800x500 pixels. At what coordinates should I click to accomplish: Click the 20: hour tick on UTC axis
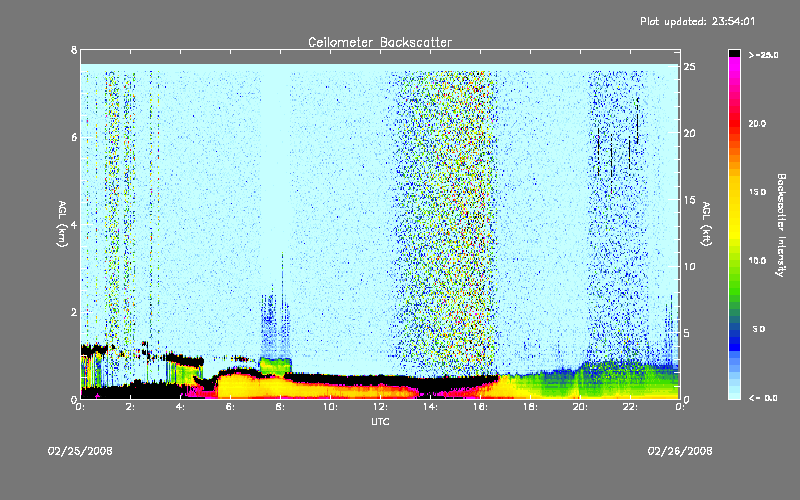(580, 407)
